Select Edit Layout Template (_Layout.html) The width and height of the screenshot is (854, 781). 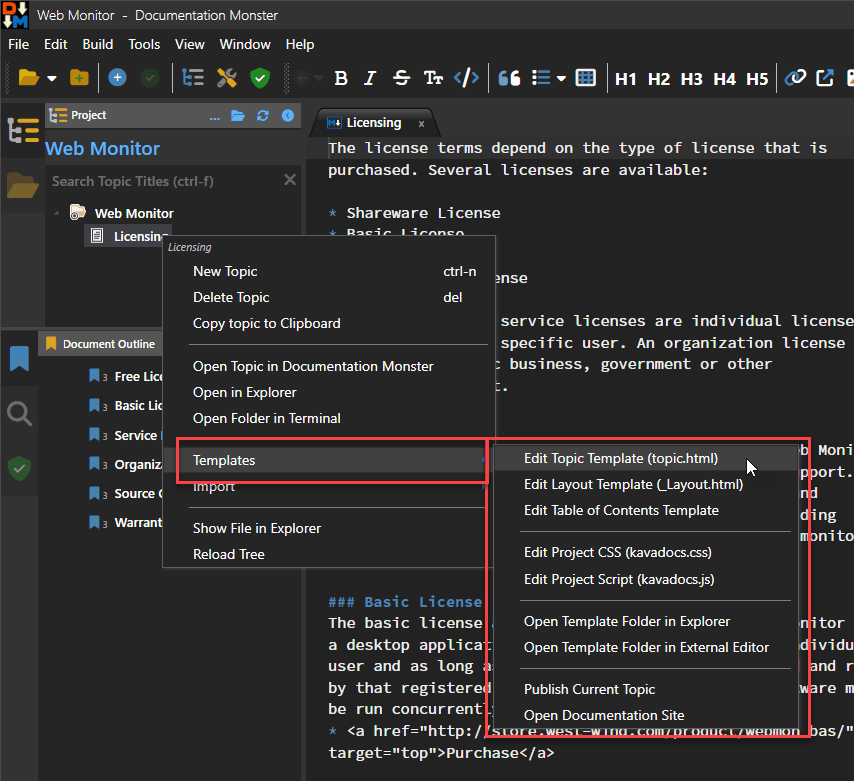coord(645,485)
